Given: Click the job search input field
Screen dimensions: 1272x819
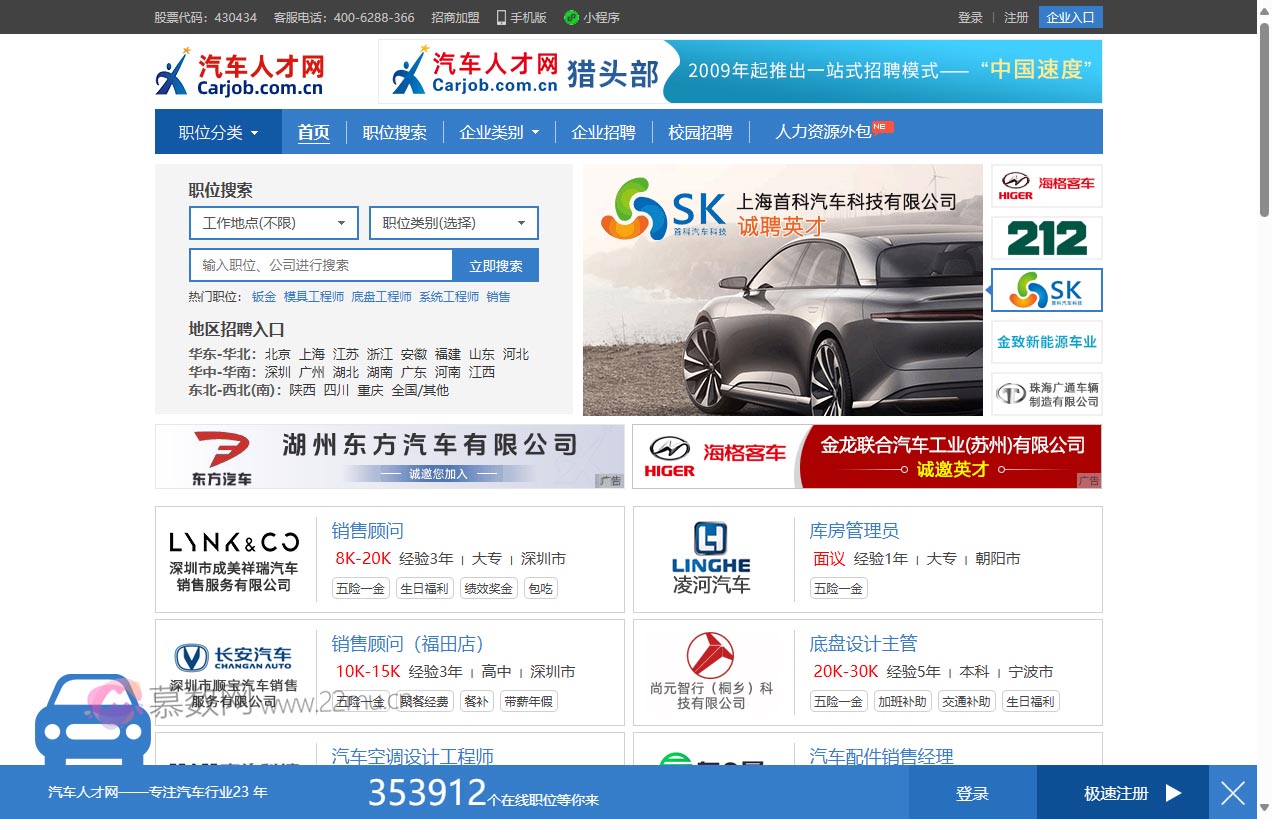Looking at the screenshot, I should pyautogui.click(x=320, y=264).
